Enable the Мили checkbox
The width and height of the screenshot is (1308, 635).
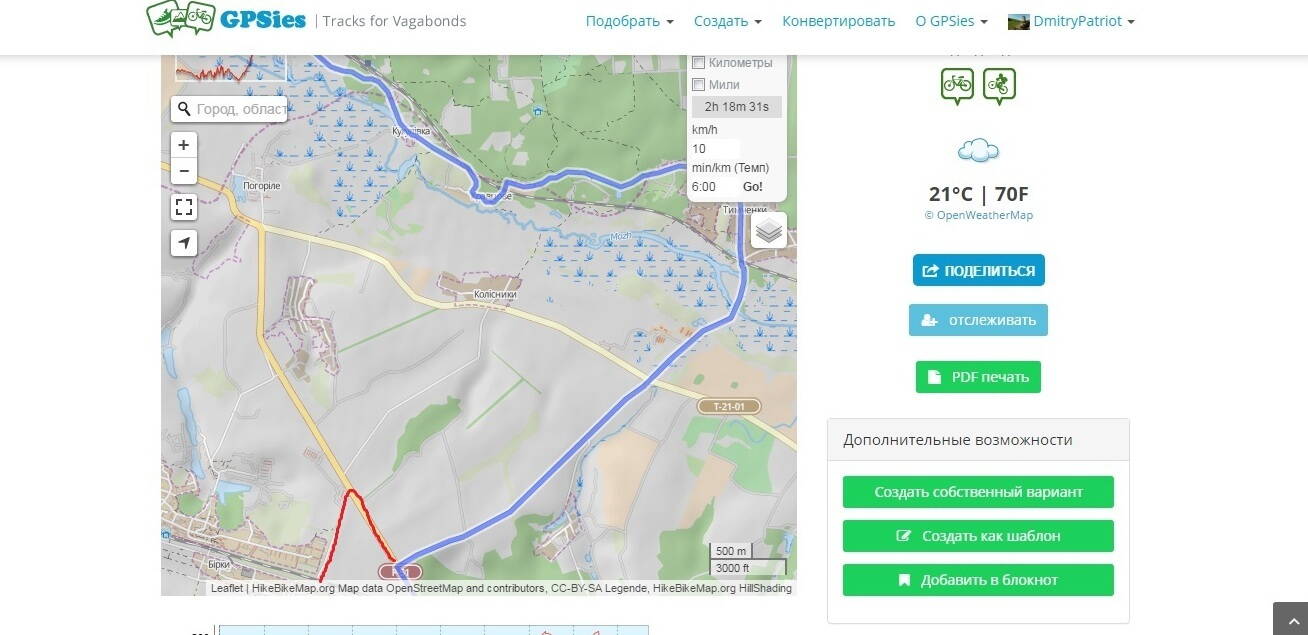tap(699, 85)
